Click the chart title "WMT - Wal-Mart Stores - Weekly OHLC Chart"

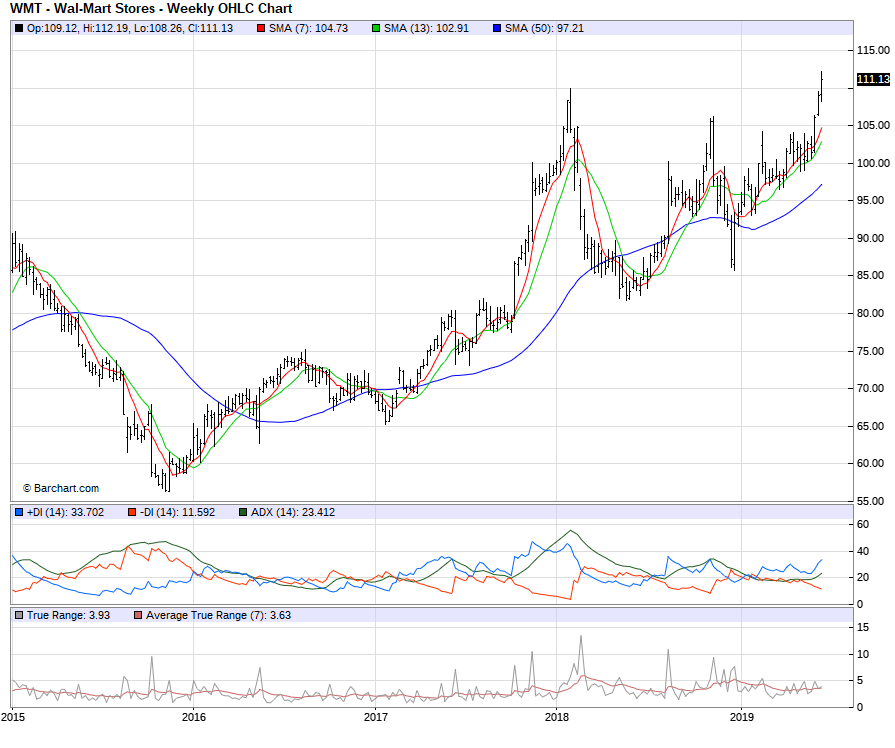pos(151,9)
